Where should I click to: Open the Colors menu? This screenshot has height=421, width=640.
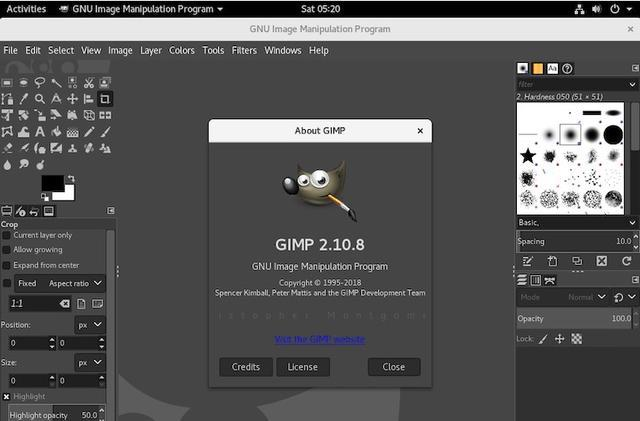182,50
